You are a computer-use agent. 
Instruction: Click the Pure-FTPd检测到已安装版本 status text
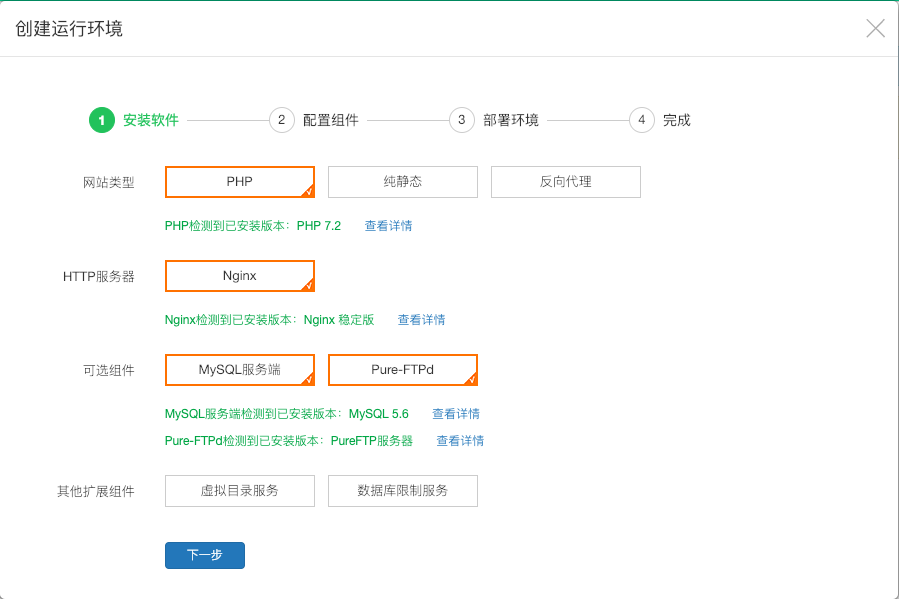click(289, 441)
